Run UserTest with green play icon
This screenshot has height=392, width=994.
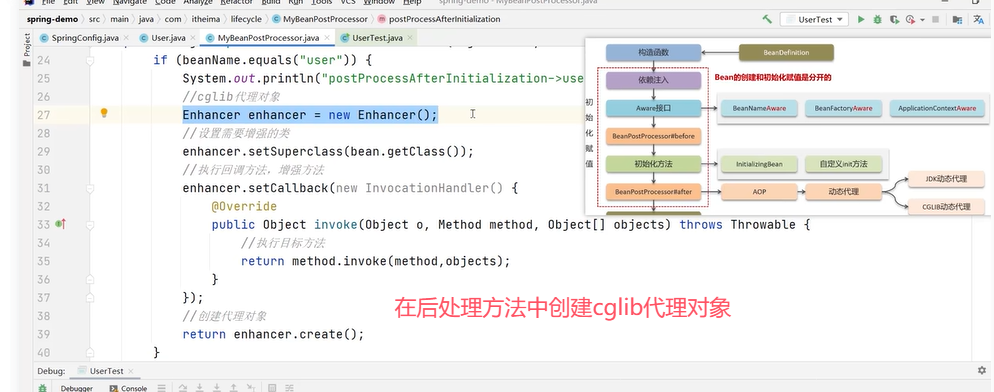[x=861, y=20]
